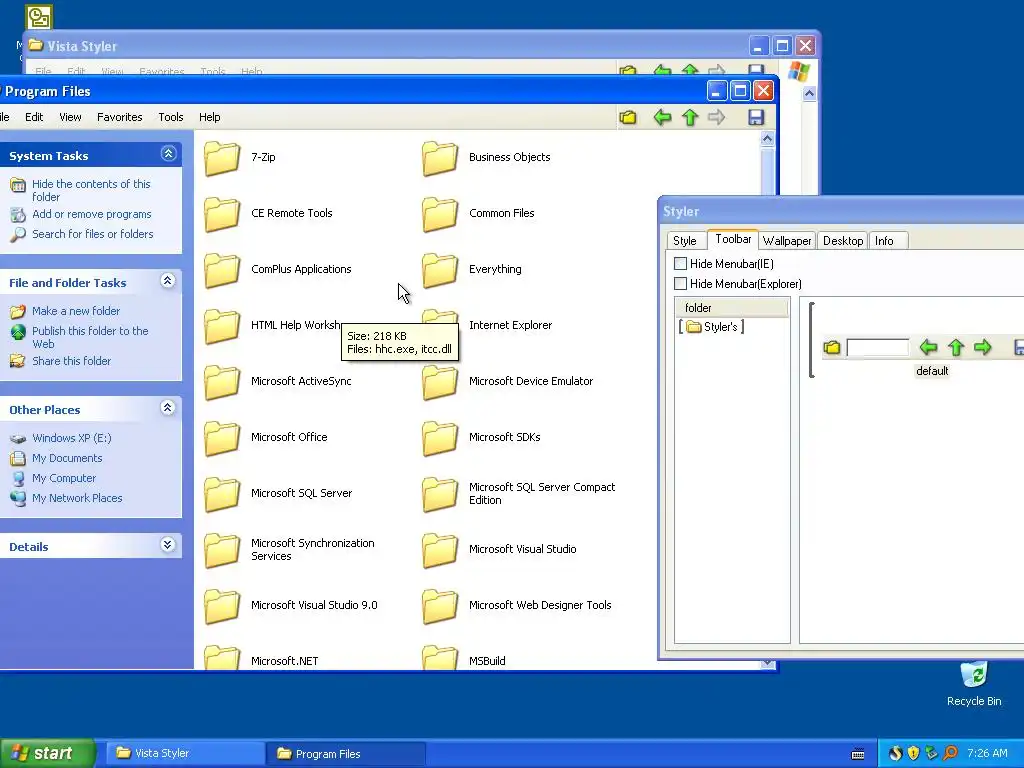
Task: Enable Hide Menubar(IE) checkbox
Action: pos(680,264)
